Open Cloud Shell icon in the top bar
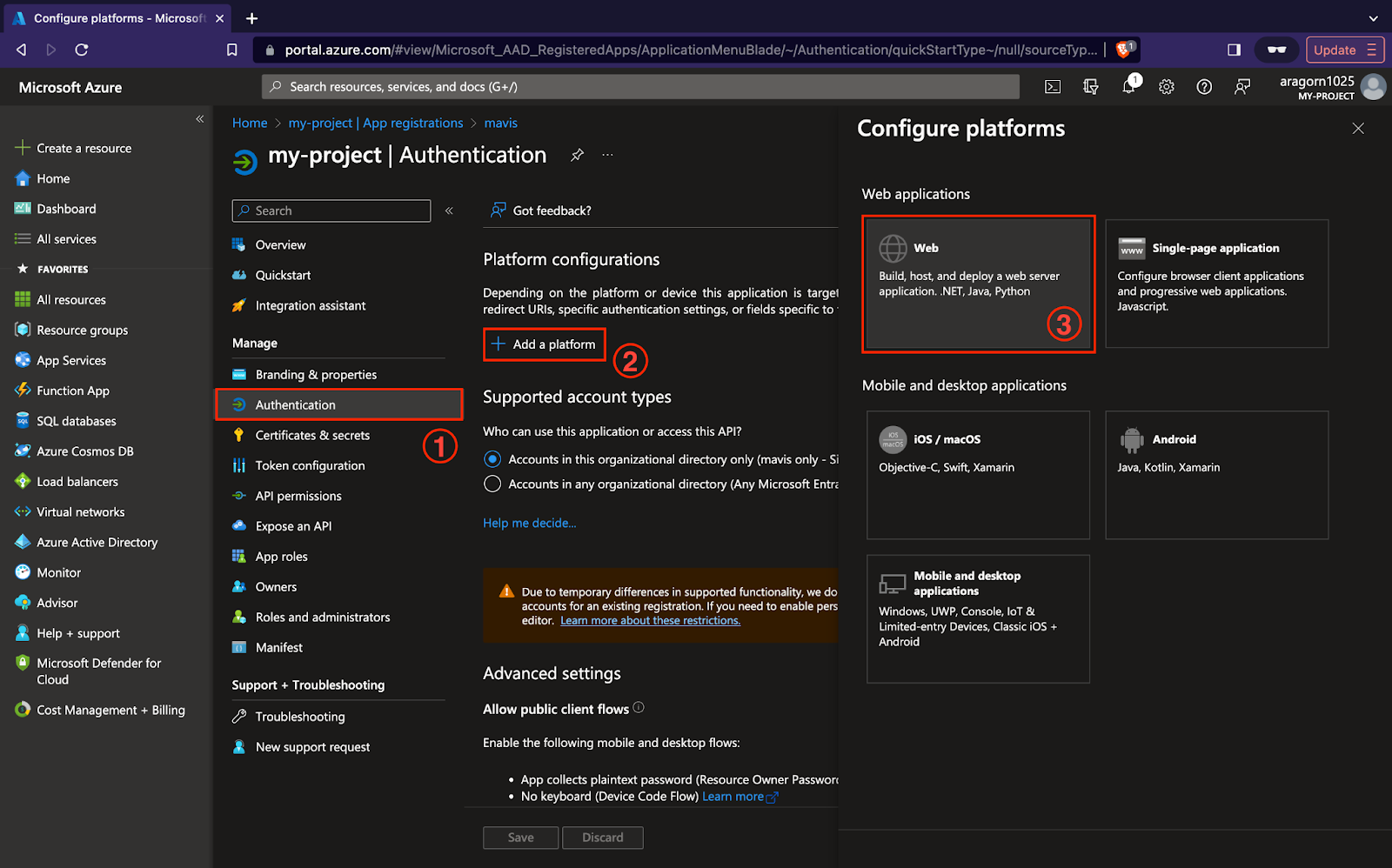Image resolution: width=1392 pixels, height=868 pixels. (x=1053, y=87)
